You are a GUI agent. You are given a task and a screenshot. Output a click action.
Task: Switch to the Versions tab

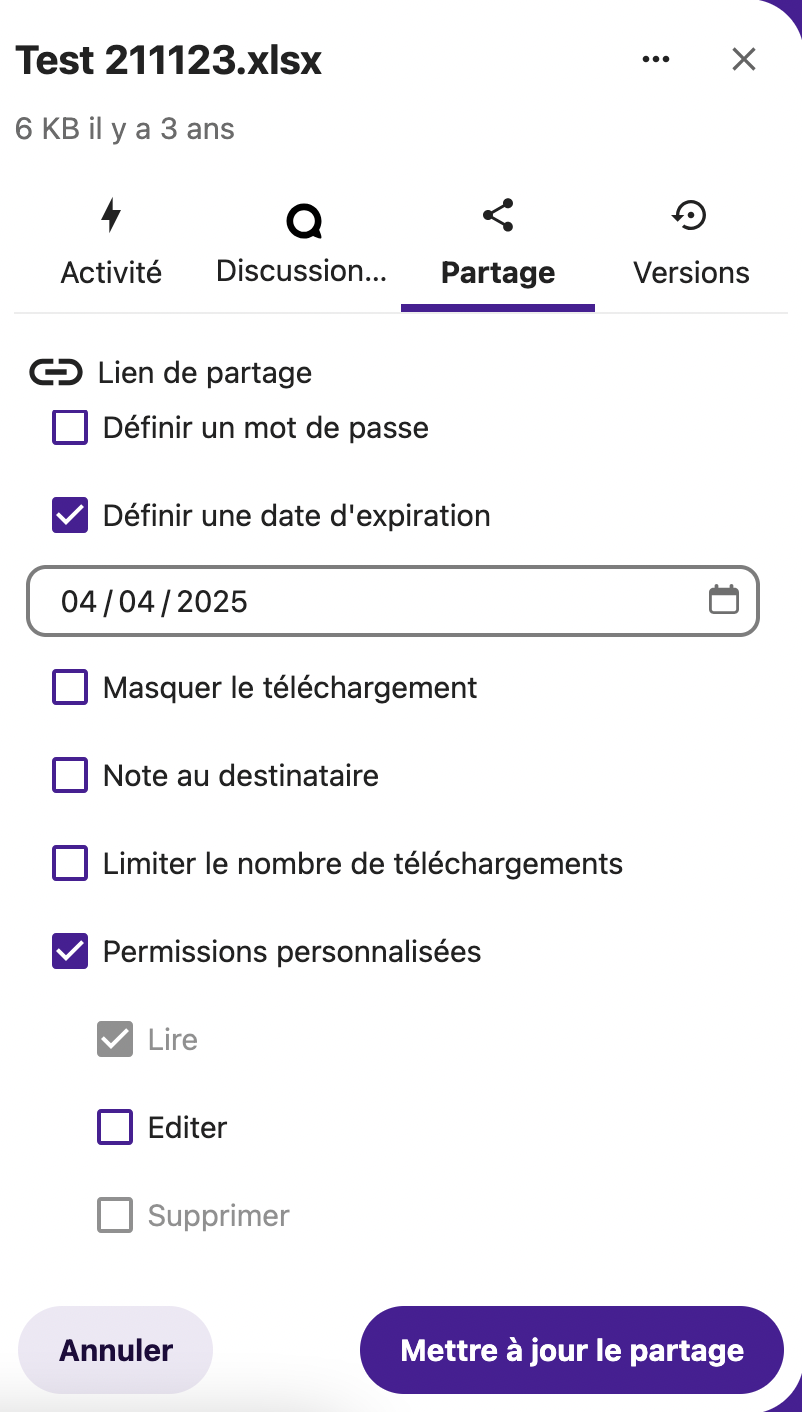(691, 272)
